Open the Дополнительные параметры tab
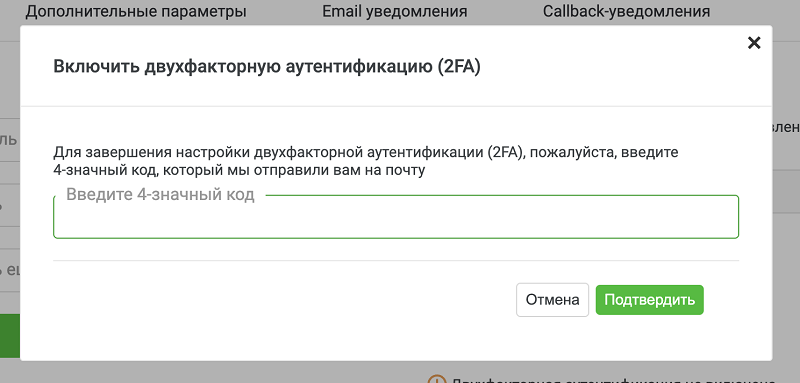 coord(136,11)
